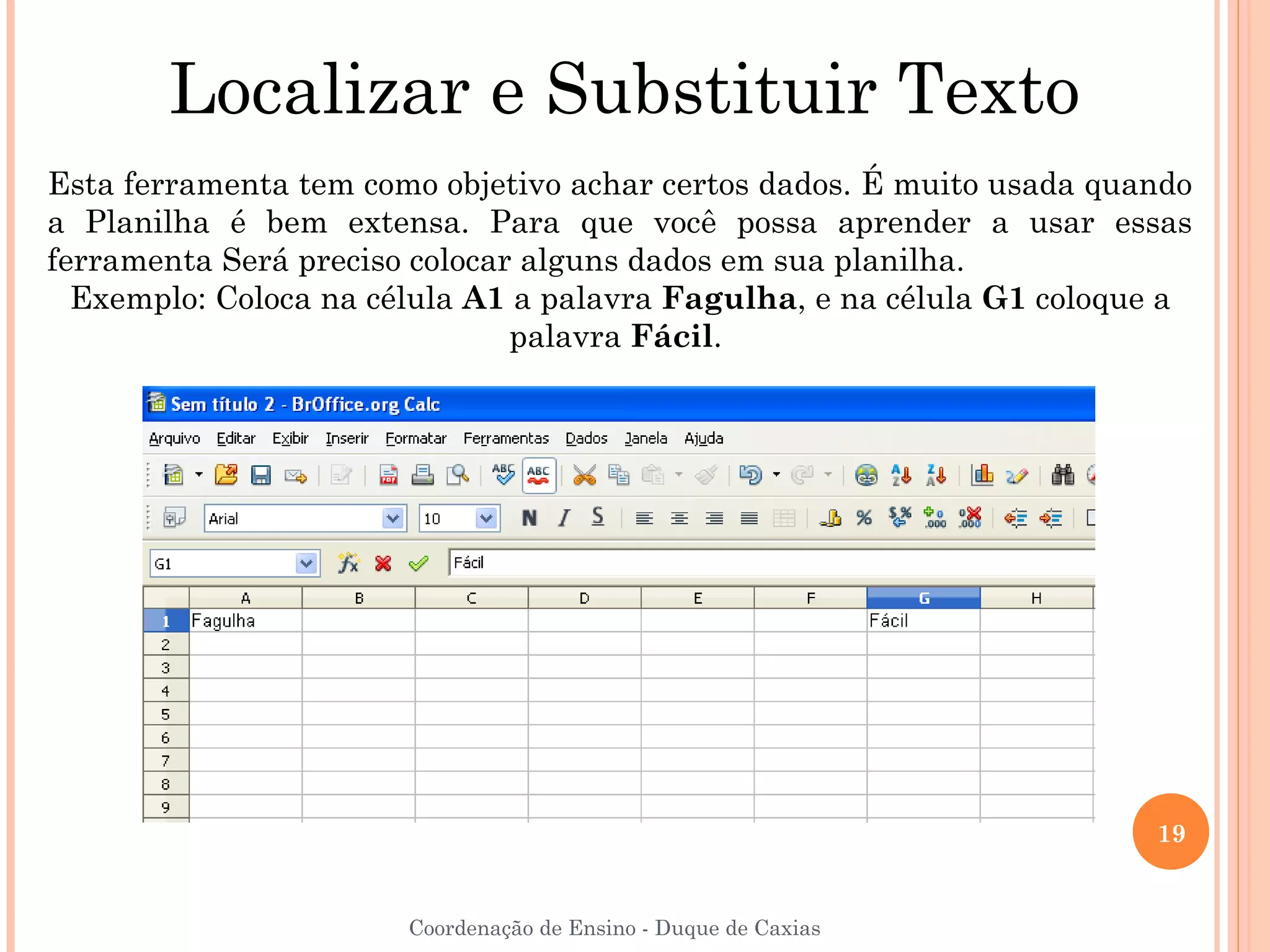1270x952 pixels.
Task: Open the Undo history dropdown arrow
Action: [776, 475]
